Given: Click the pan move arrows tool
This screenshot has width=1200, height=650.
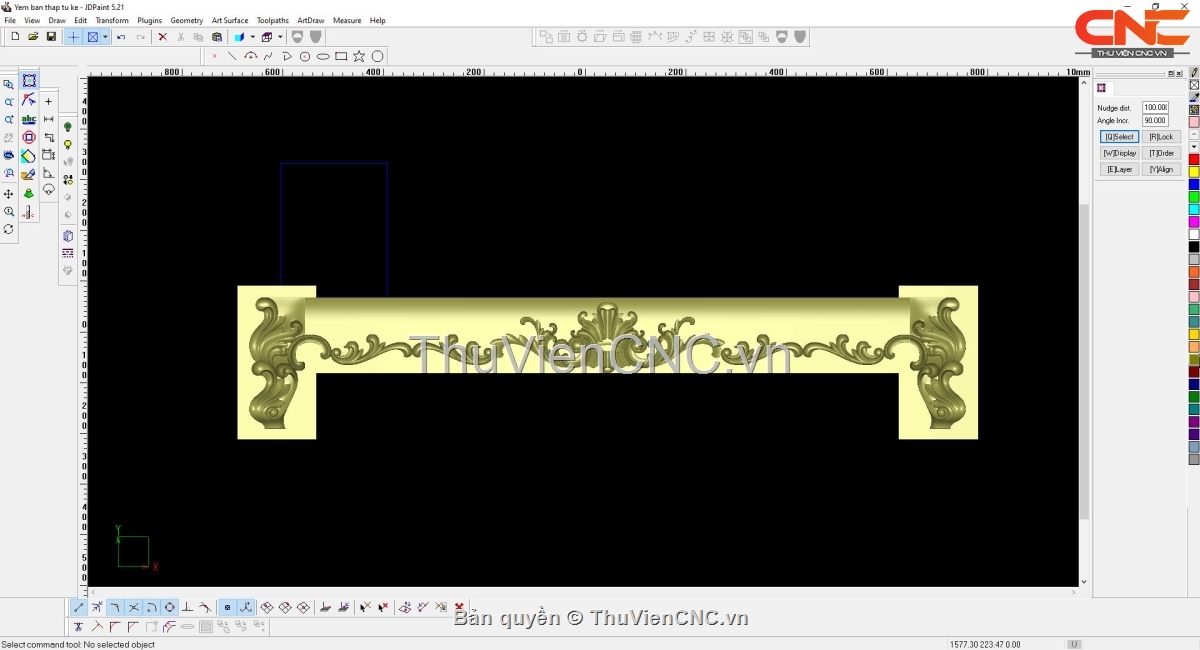Looking at the screenshot, I should 9,194.
